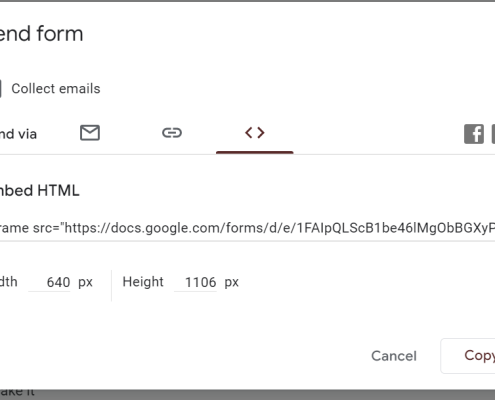
Task: Click the Send form dialog title
Action: pyautogui.click(x=41, y=34)
